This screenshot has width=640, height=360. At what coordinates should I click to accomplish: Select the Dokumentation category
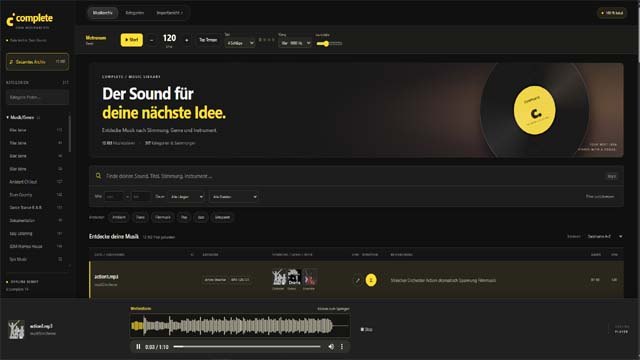pos(36,220)
